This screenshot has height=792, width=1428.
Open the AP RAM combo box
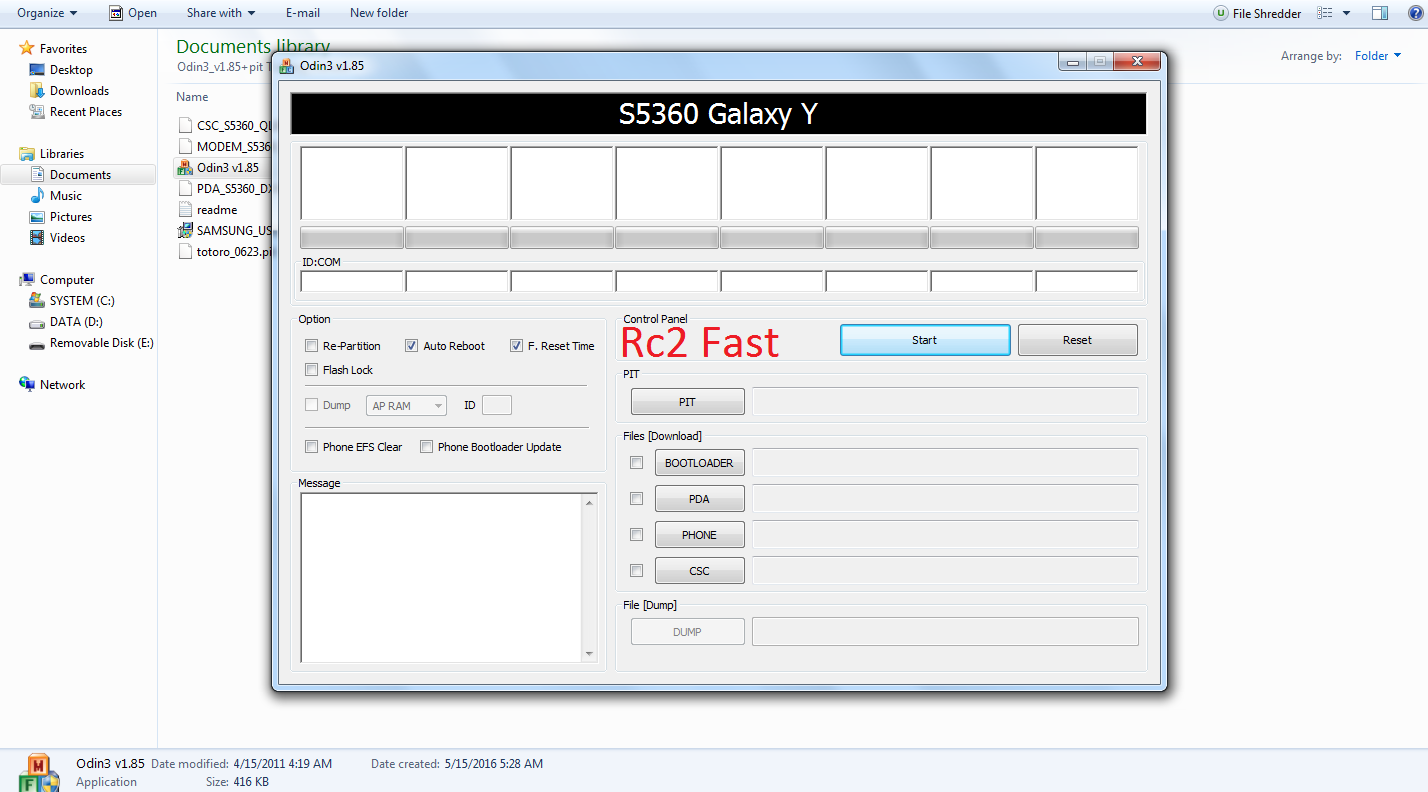[x=406, y=406]
